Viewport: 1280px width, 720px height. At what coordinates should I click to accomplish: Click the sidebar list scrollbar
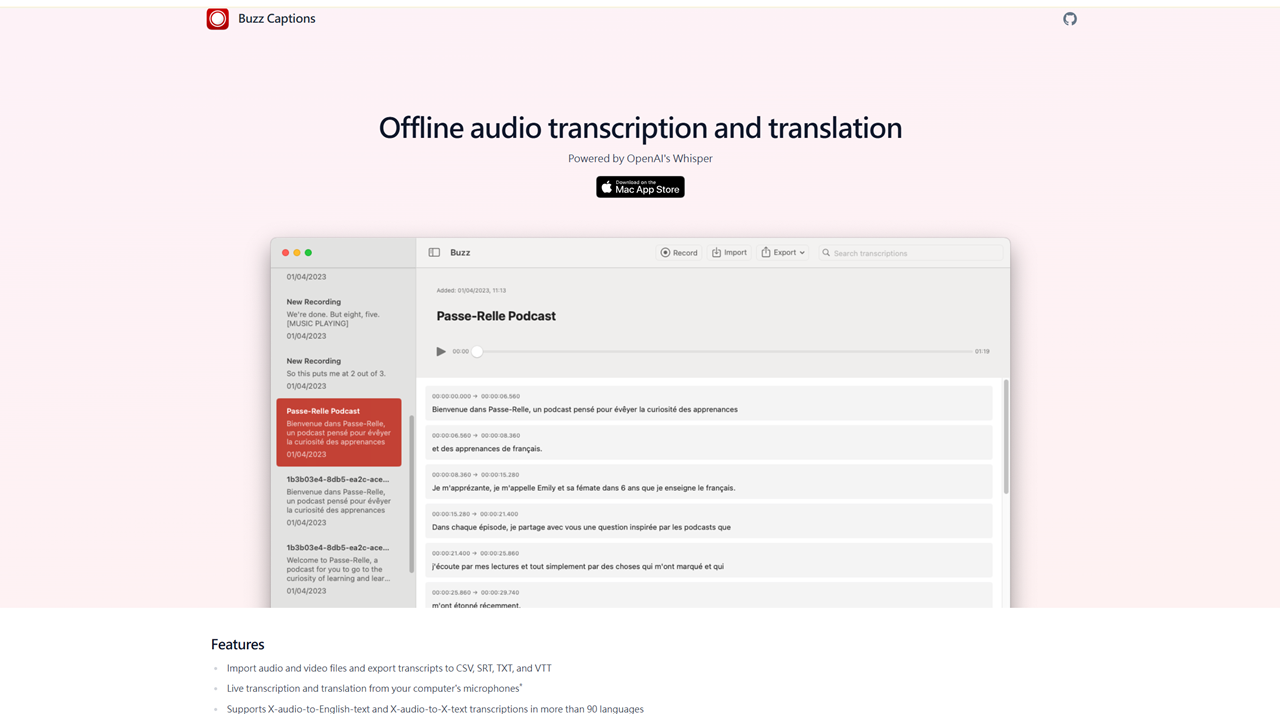pyautogui.click(x=411, y=492)
